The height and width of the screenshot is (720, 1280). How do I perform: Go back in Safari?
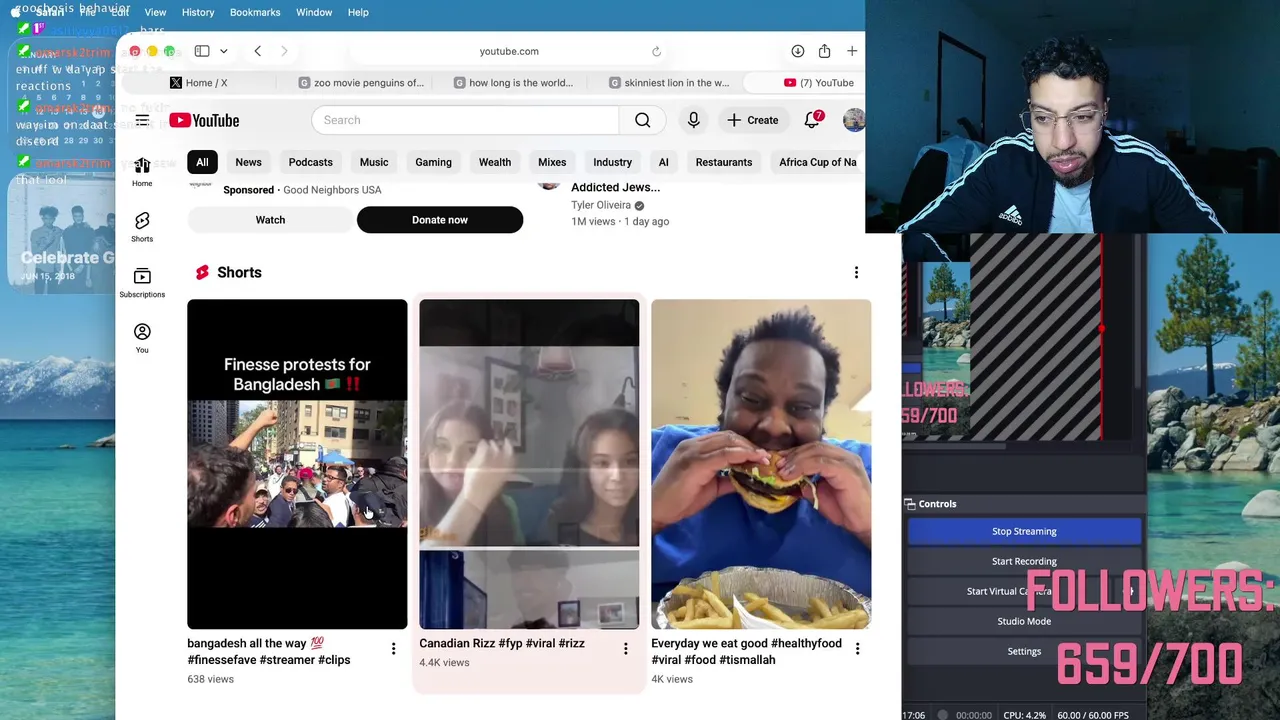coord(257,51)
